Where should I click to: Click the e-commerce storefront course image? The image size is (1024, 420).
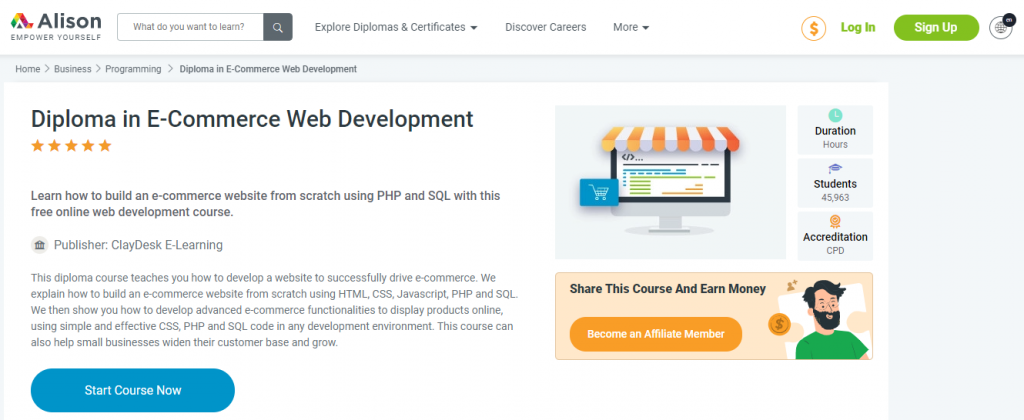pos(670,182)
